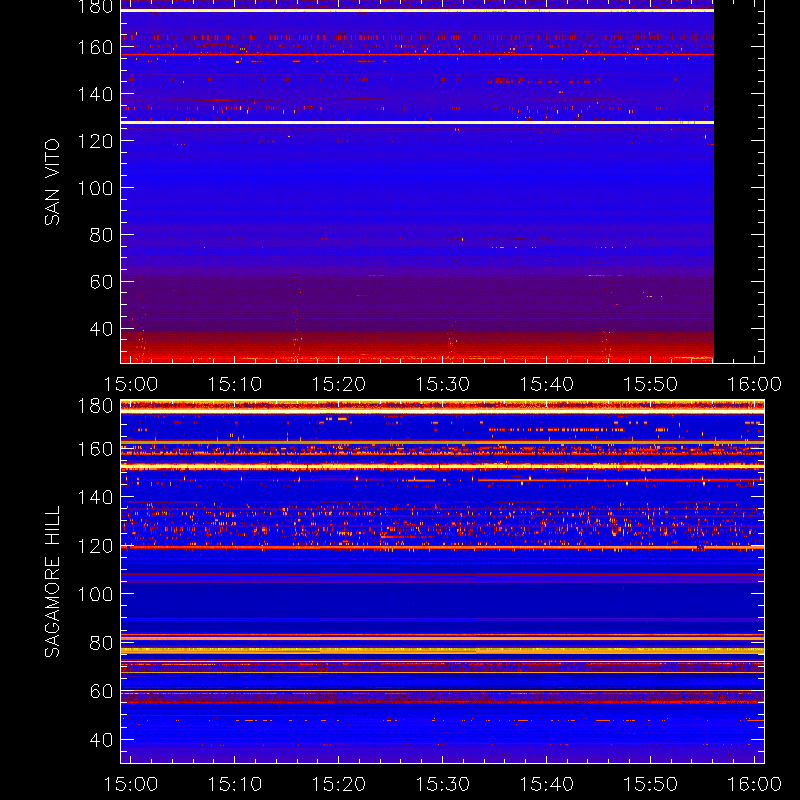Click Sagamore Hill 60 frequency label

click(102, 691)
